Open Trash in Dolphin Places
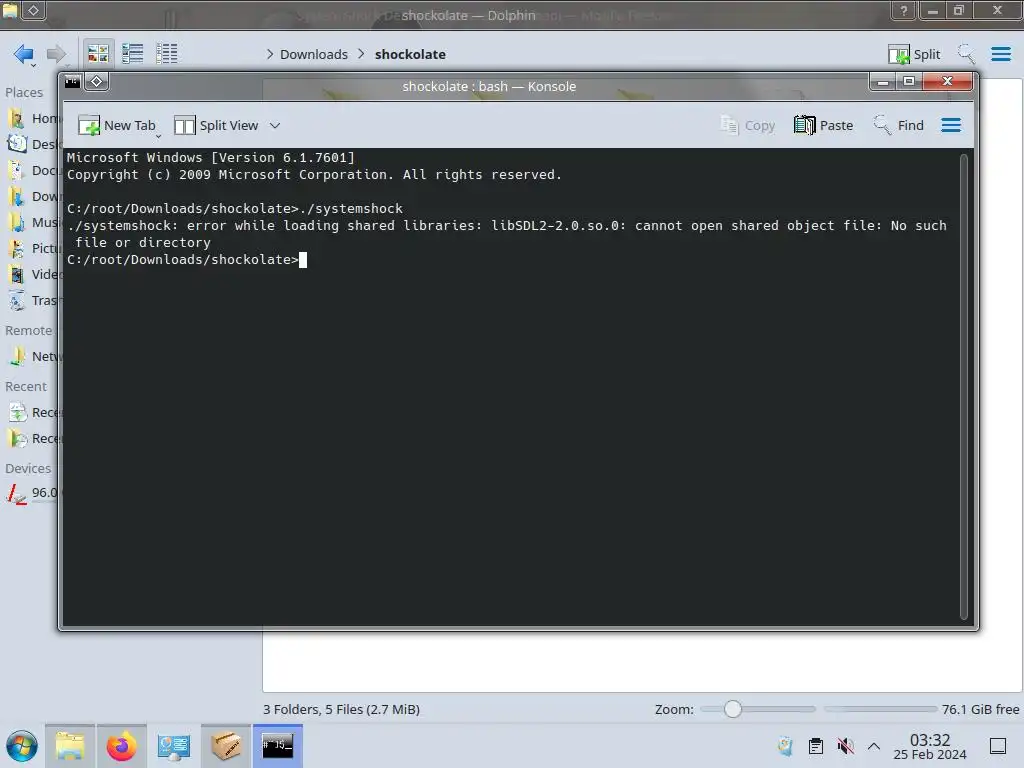This screenshot has height=768, width=1024. pyautogui.click(x=33, y=300)
